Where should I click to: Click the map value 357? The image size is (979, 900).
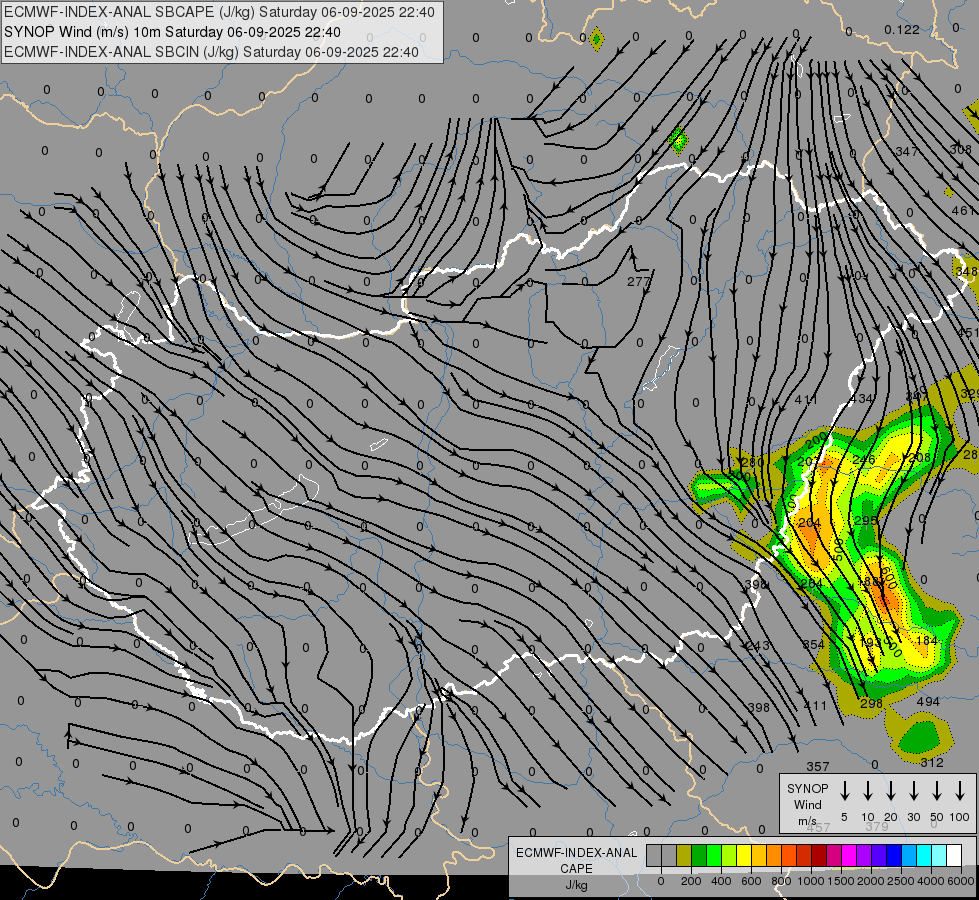click(x=817, y=766)
